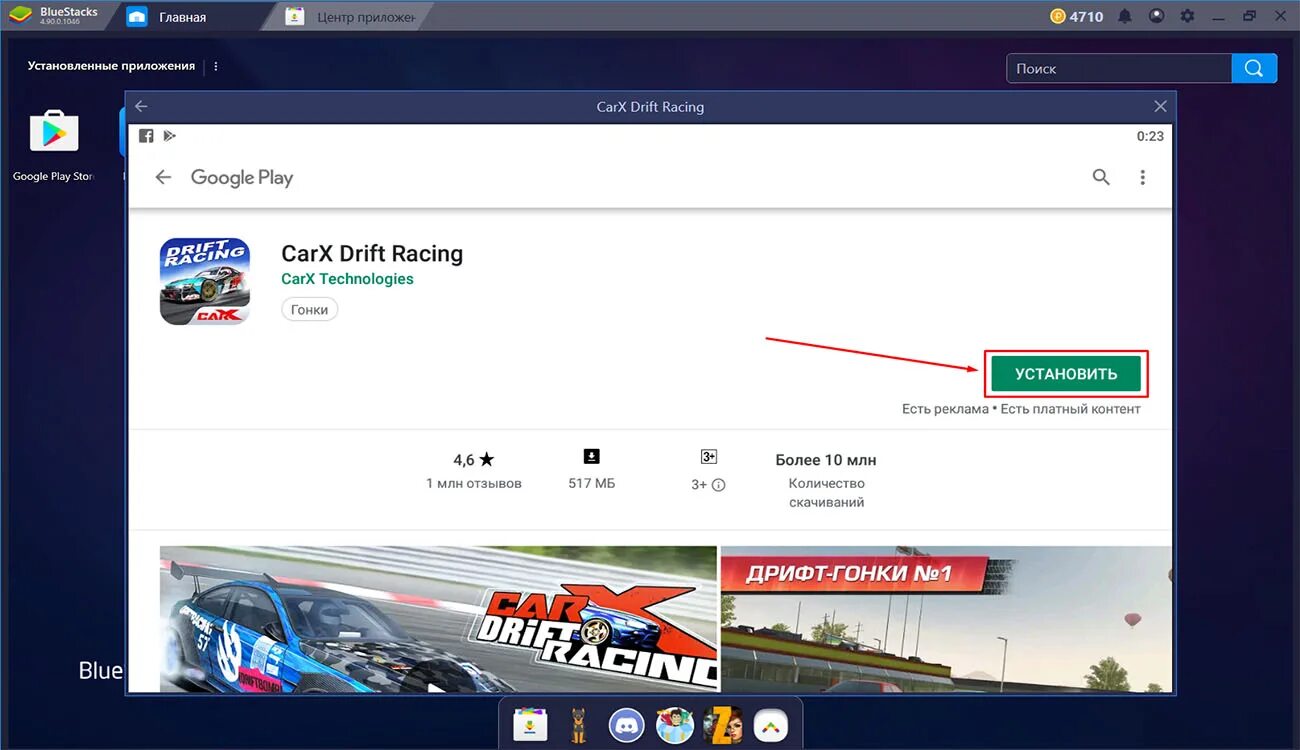Select the Гонки category chip
1300x750 pixels.
(310, 310)
